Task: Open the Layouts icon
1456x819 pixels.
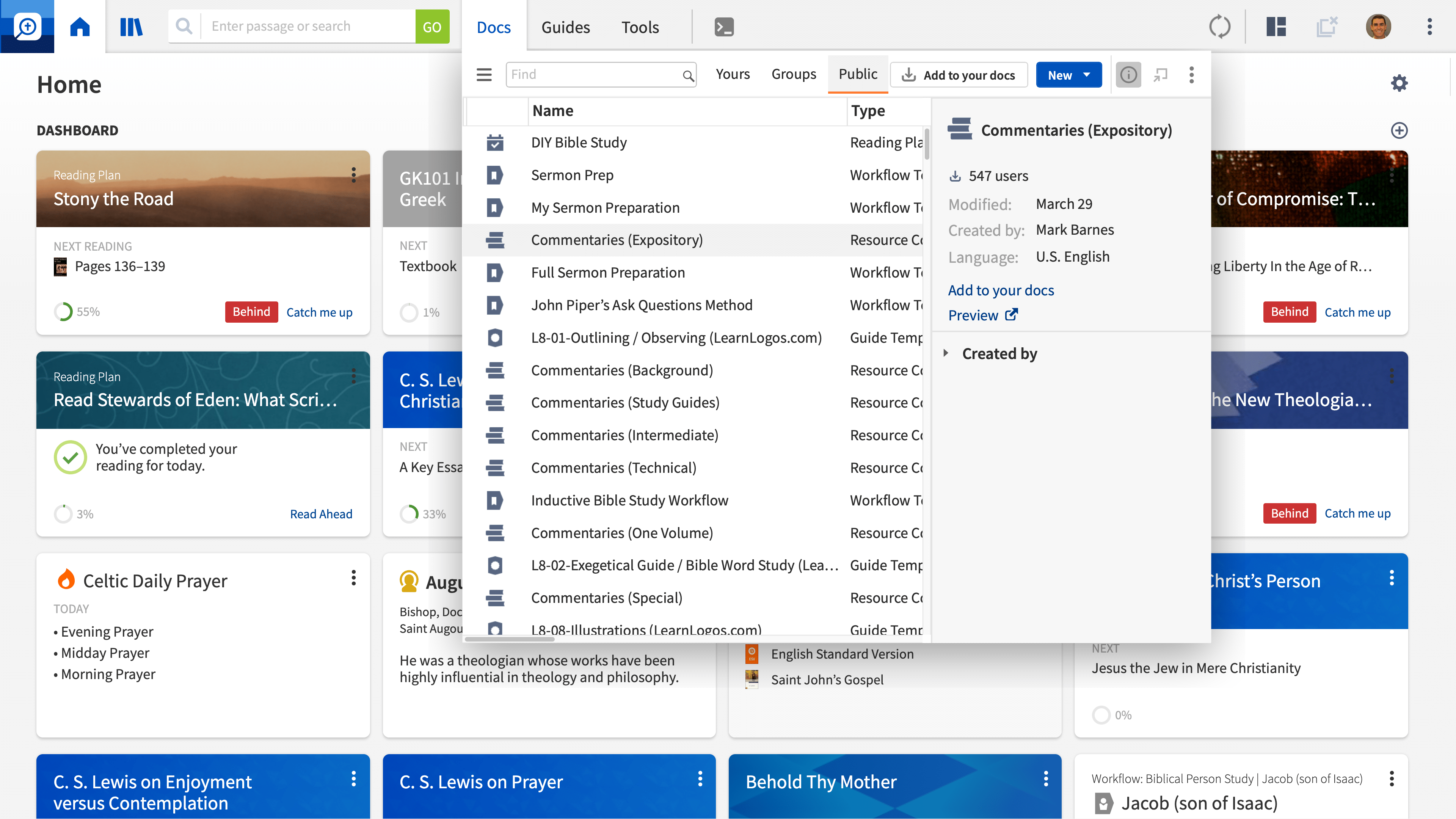Action: [1276, 27]
